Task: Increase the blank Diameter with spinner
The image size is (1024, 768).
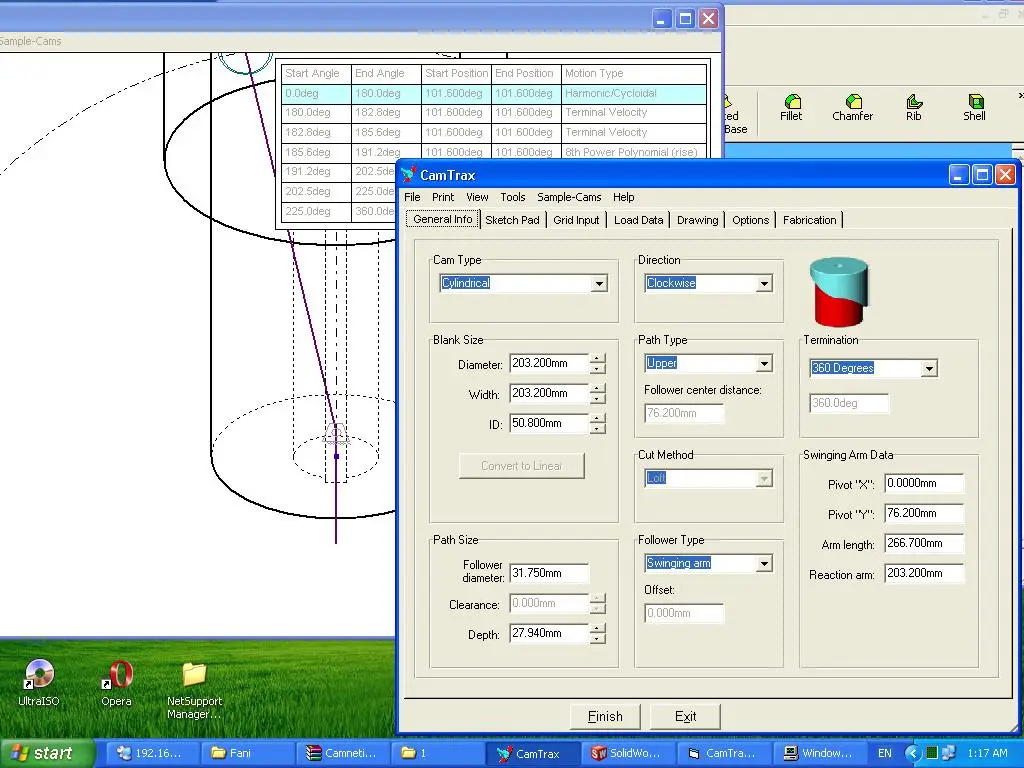Action: pyautogui.click(x=597, y=360)
